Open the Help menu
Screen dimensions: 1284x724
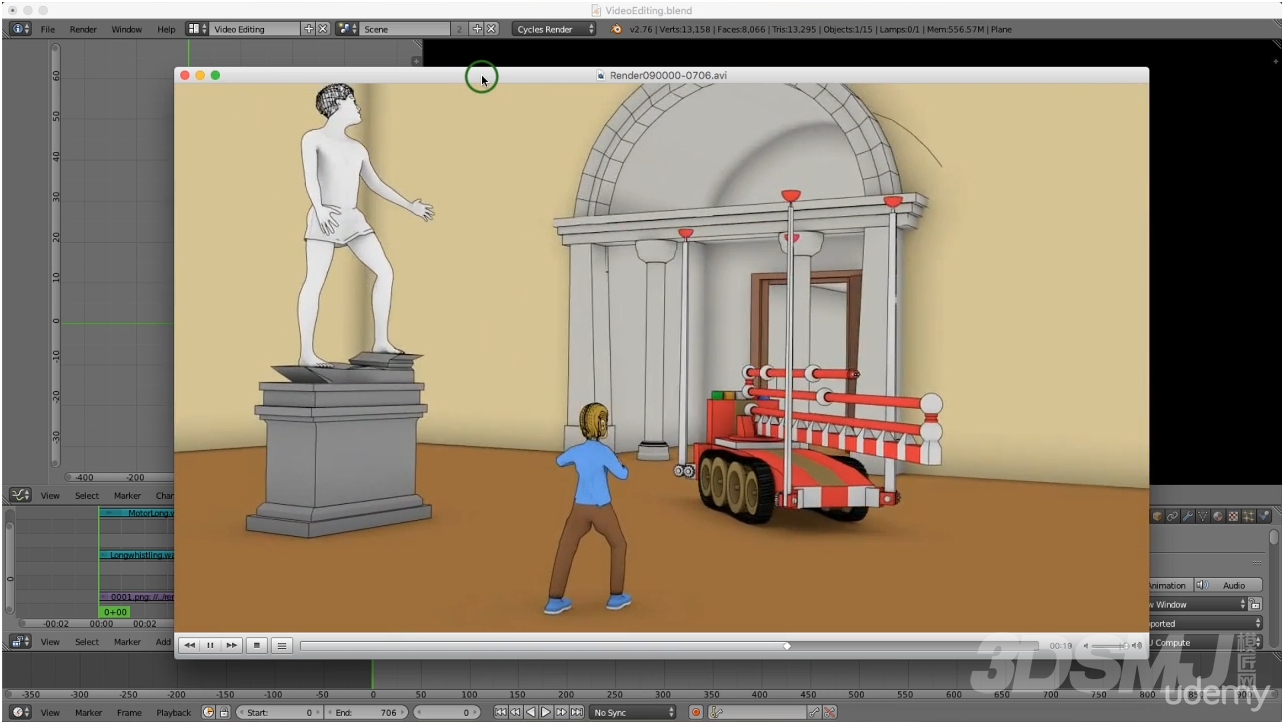click(x=166, y=29)
